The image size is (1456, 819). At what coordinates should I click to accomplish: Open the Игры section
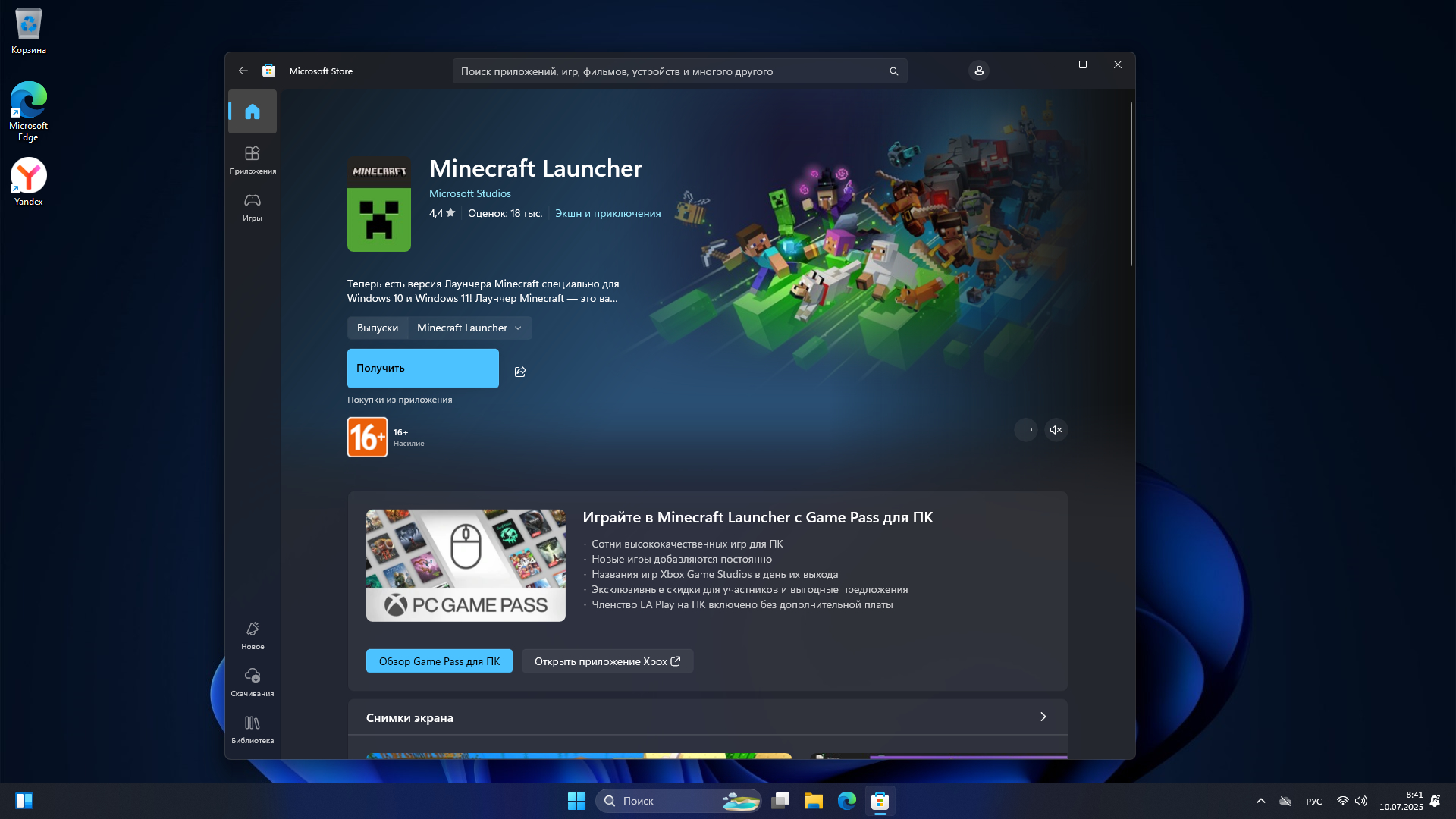(253, 206)
